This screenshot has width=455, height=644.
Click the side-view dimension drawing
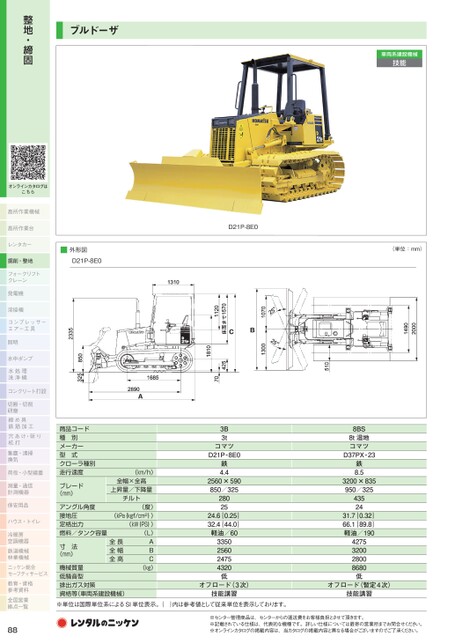[x=154, y=340]
